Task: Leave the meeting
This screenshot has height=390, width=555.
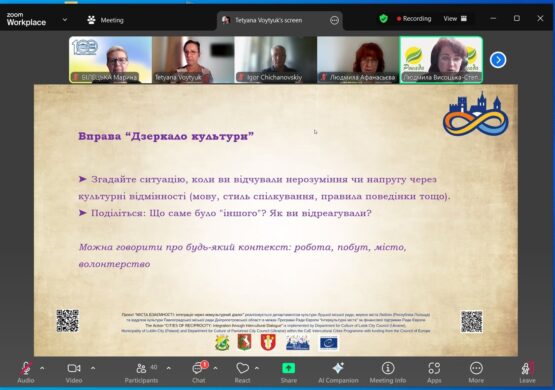Action: [x=527, y=372]
